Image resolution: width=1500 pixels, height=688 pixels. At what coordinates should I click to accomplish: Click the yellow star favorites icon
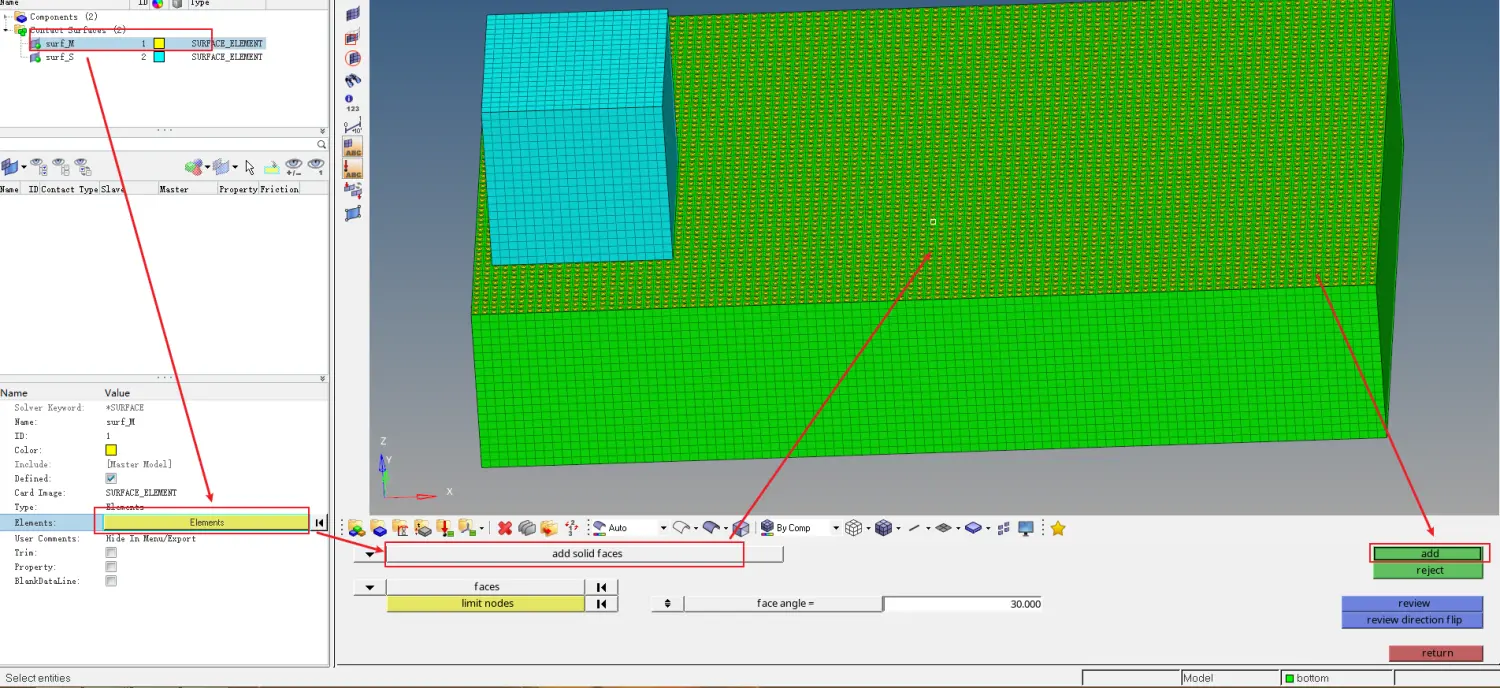click(x=1057, y=528)
